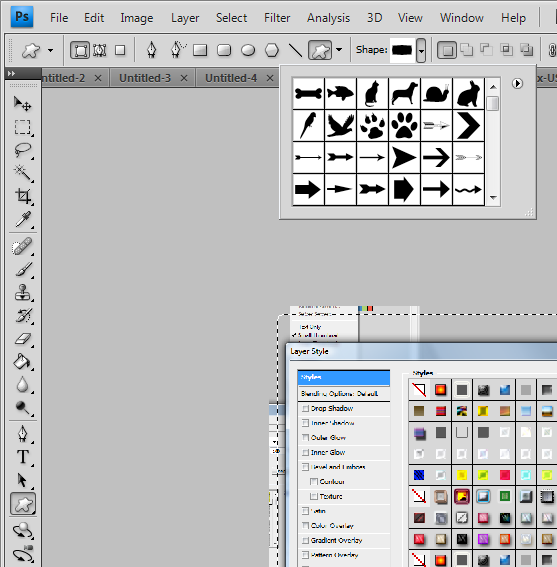Select Custom Shape tool in toolbox
Image resolution: width=557 pixels, height=567 pixels.
point(23,504)
